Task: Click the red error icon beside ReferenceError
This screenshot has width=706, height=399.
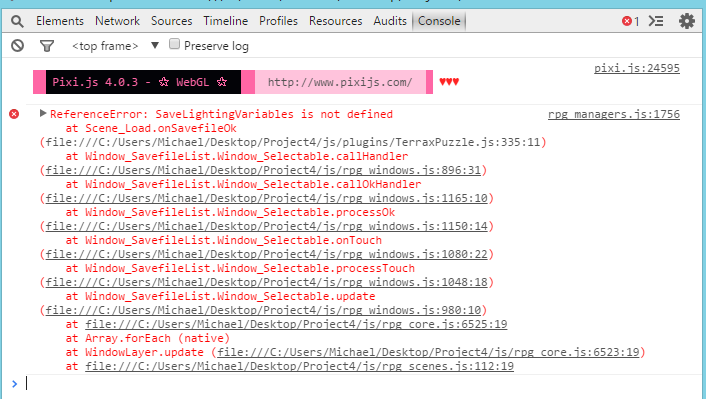Action: (x=14, y=114)
